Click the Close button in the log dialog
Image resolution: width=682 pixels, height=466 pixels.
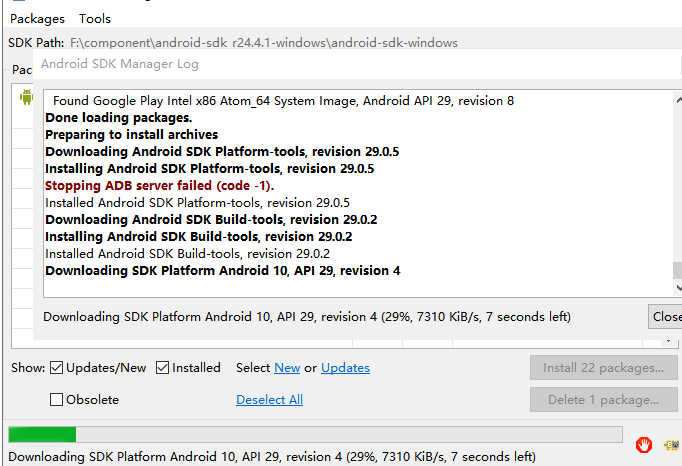[665, 316]
